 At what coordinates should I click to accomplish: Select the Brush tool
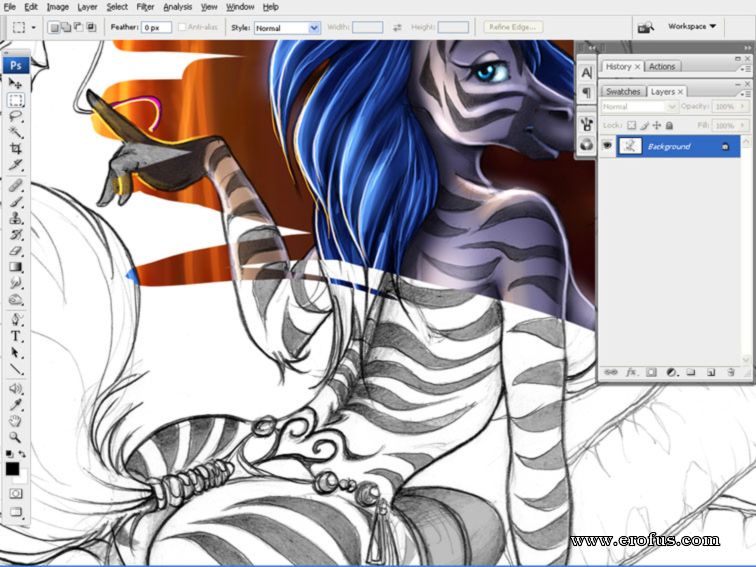[15, 202]
